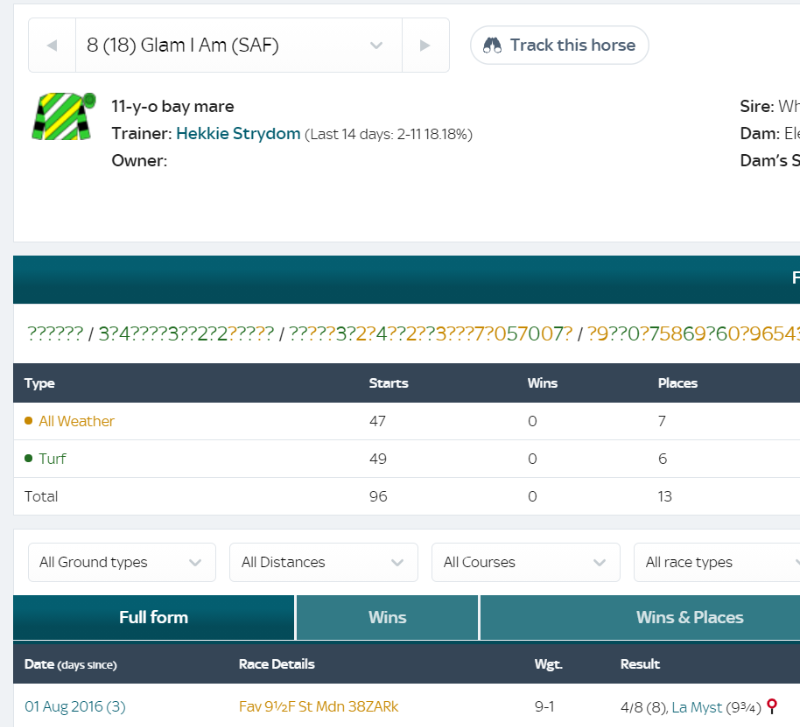Image resolution: width=800 pixels, height=727 pixels.
Task: Click the La Myst horse link
Action: tap(696, 707)
